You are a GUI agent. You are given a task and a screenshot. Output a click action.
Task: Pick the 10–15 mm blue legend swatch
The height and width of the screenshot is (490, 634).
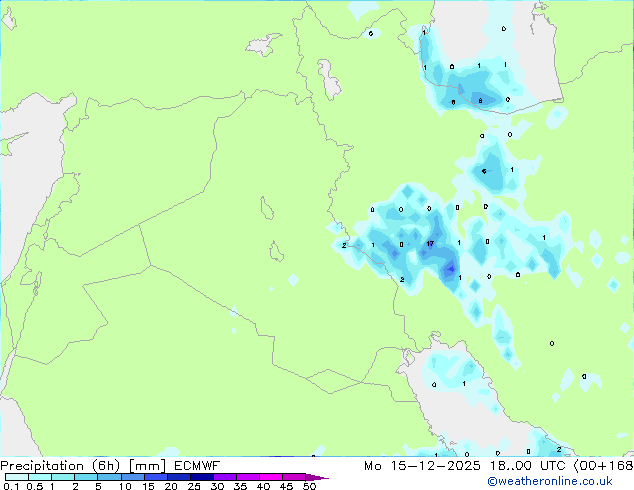click(133, 477)
